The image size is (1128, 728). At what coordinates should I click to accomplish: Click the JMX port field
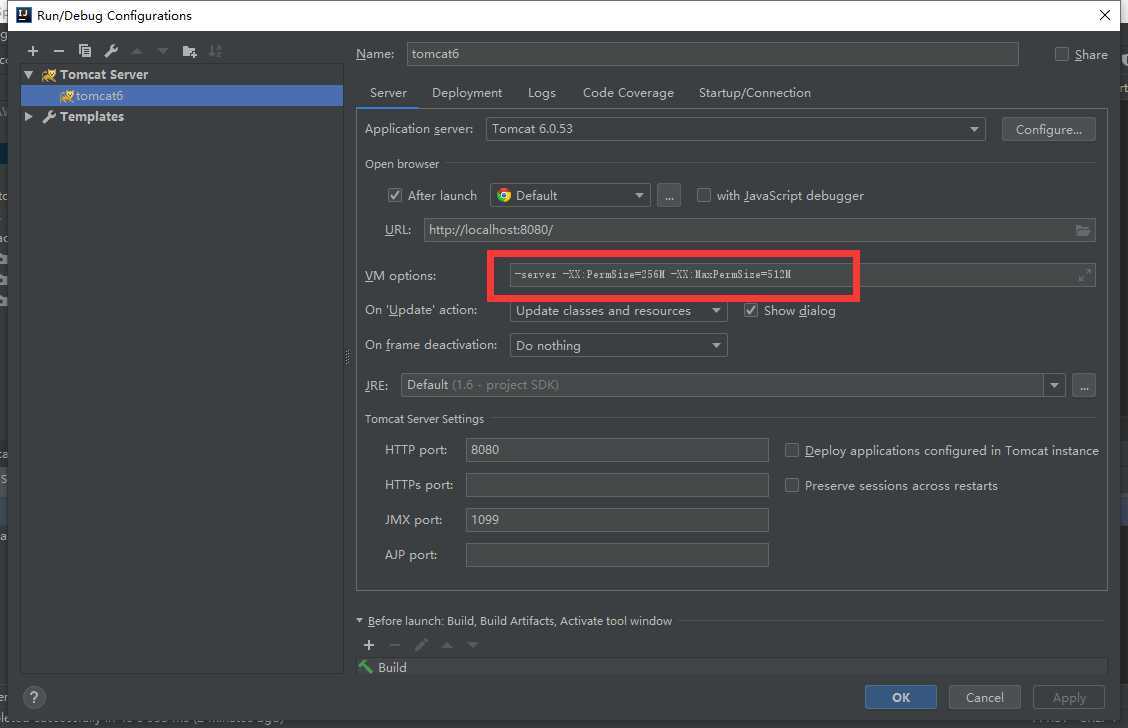pyautogui.click(x=617, y=520)
